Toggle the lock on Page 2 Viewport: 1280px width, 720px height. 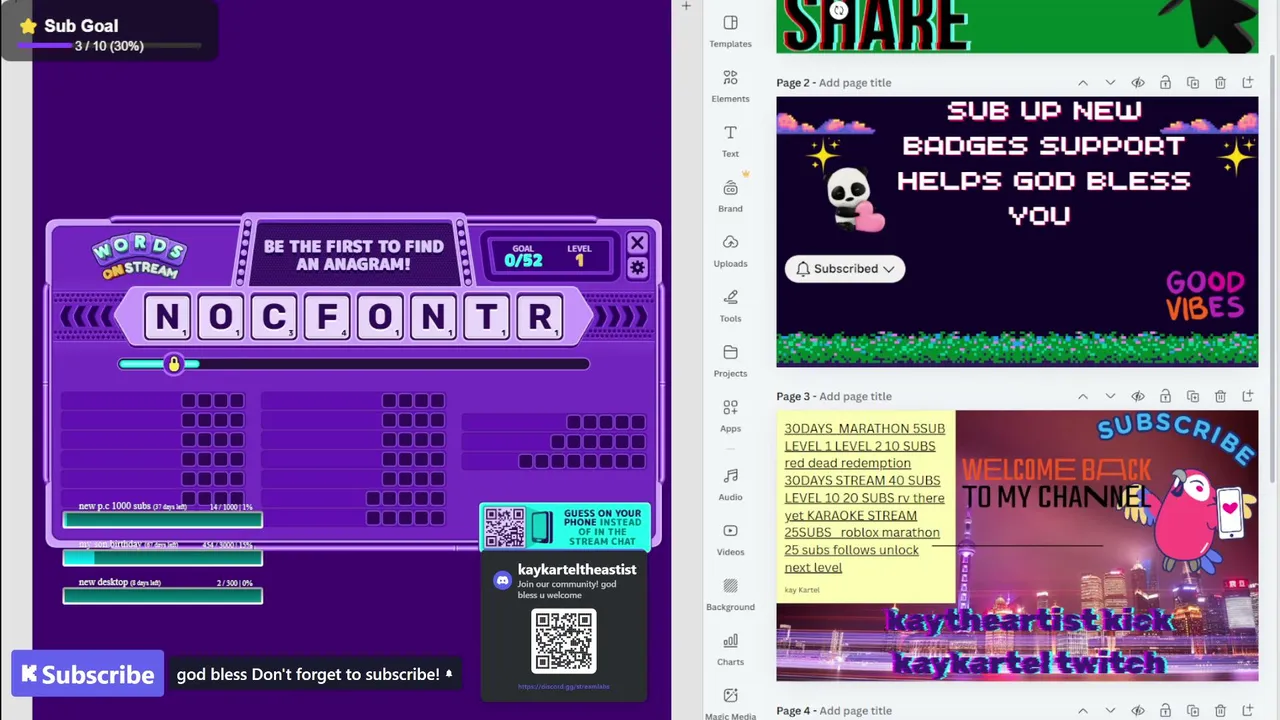tap(1165, 83)
